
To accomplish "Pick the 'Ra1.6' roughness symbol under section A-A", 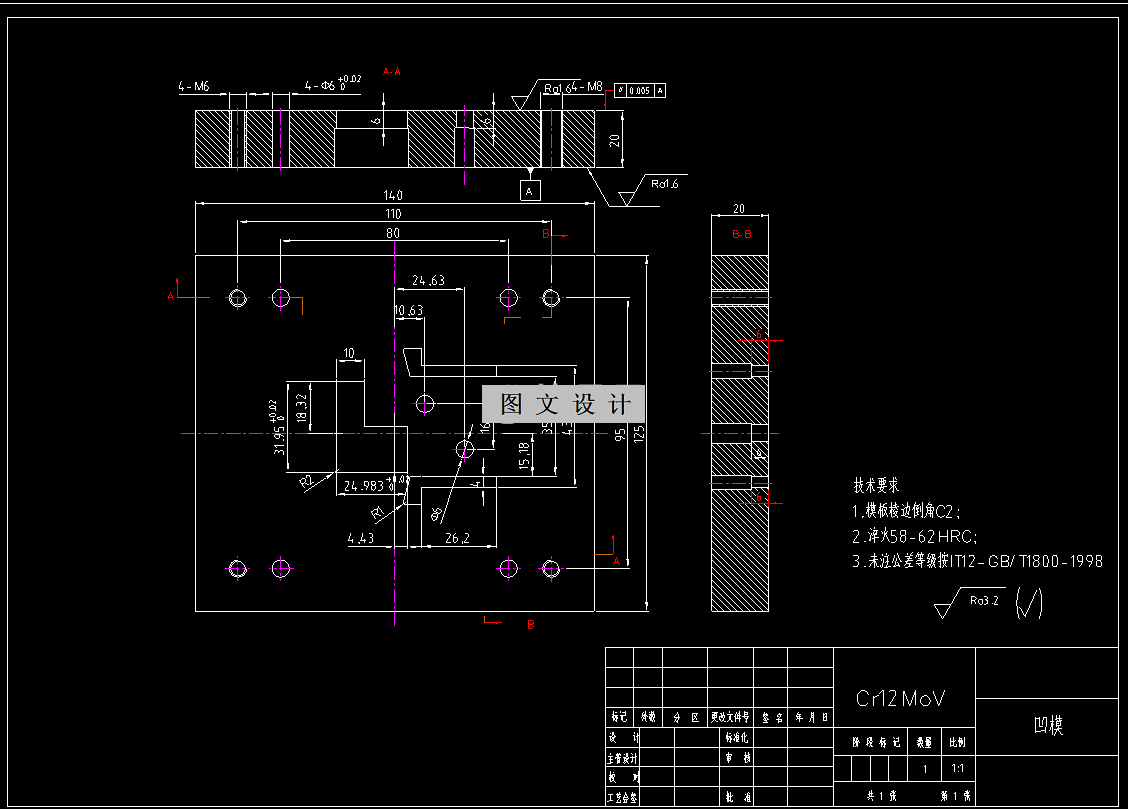I will pos(651,190).
